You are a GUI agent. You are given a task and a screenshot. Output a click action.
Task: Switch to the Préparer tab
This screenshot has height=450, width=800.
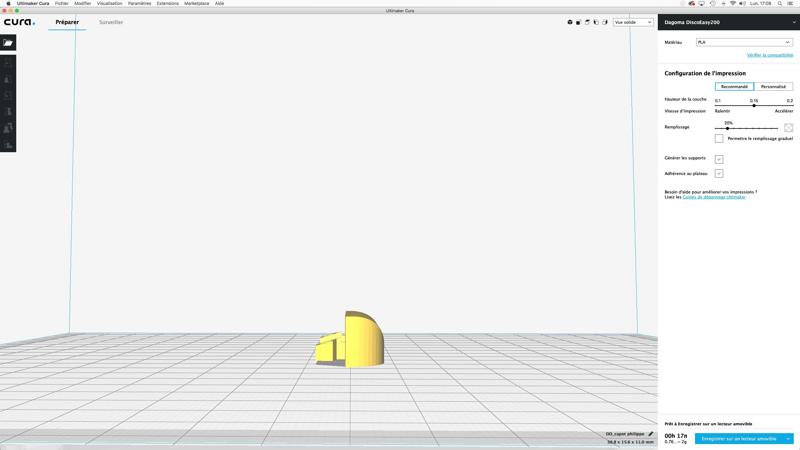67,22
